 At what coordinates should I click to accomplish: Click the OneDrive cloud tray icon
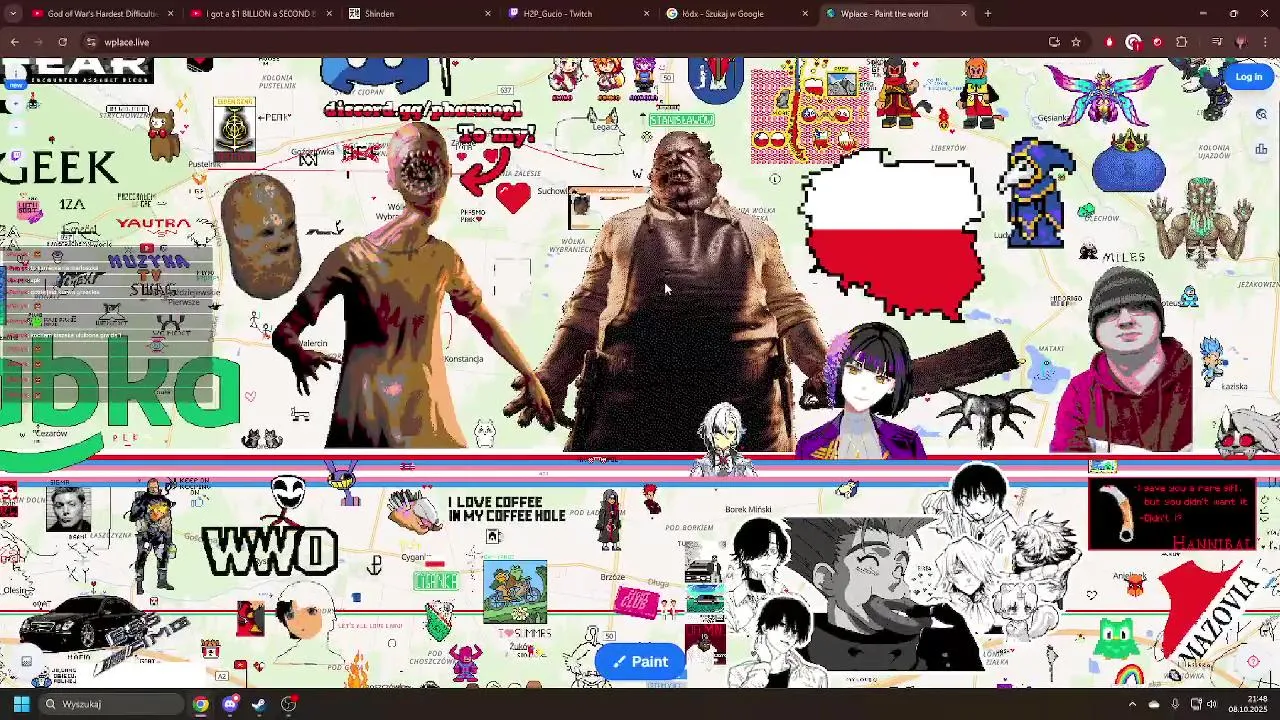coord(1153,704)
